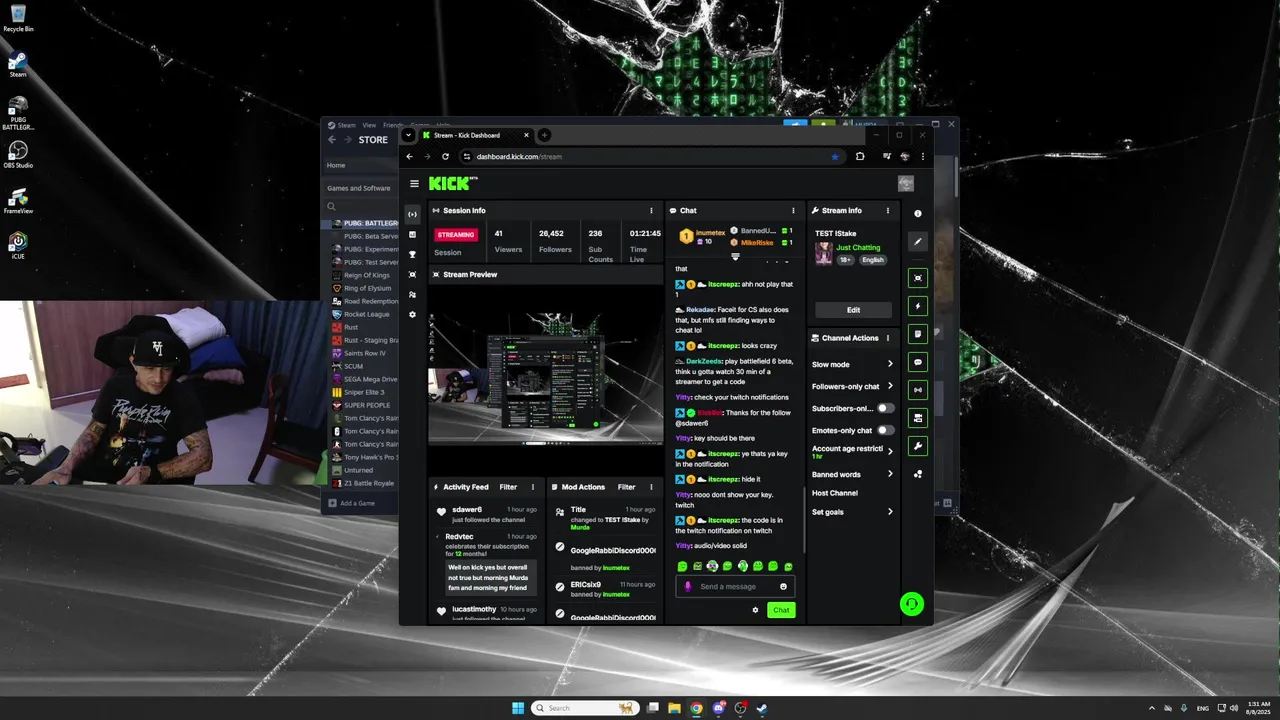Open chat settings gear beside Chat button
The image size is (1280, 720).
pos(755,610)
